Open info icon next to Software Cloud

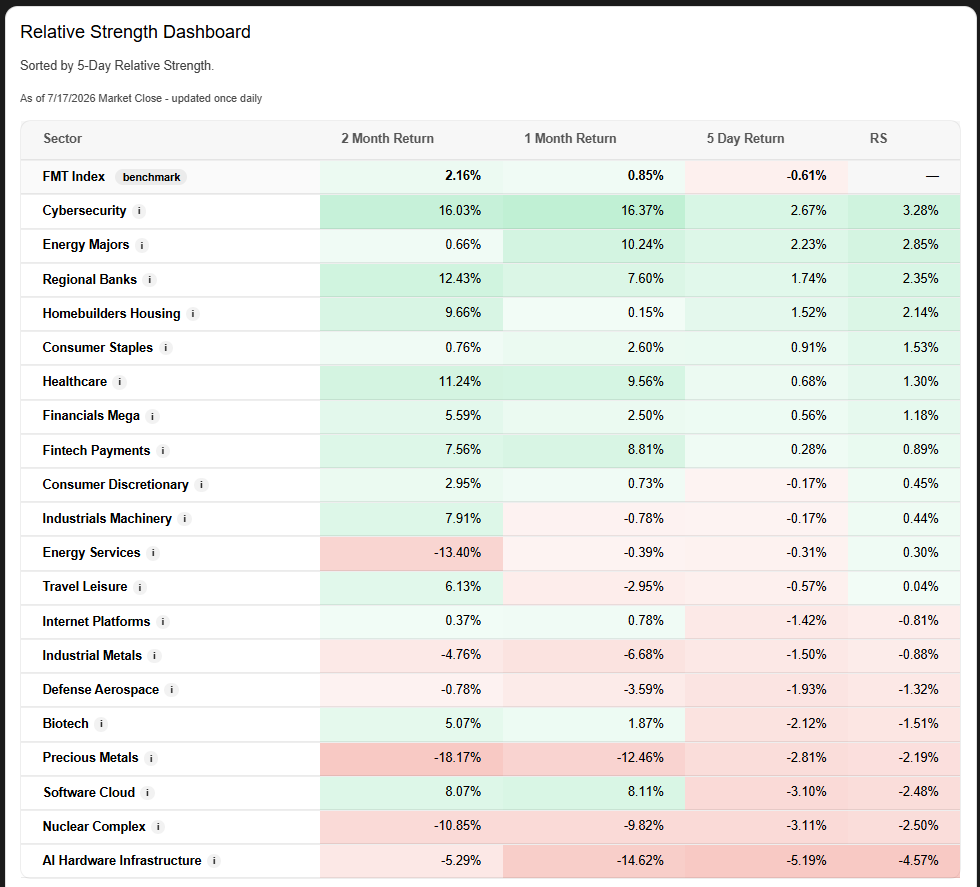tap(148, 793)
